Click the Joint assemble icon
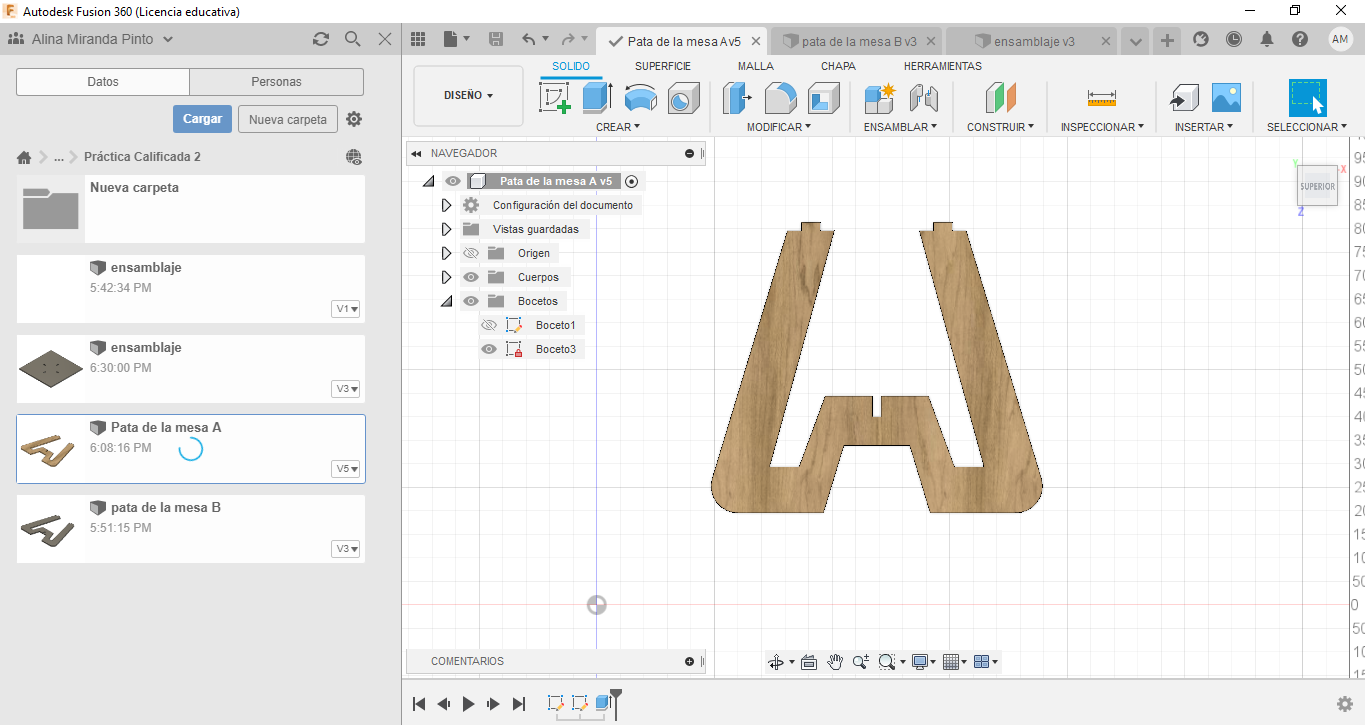The width and height of the screenshot is (1365, 725). point(924,98)
